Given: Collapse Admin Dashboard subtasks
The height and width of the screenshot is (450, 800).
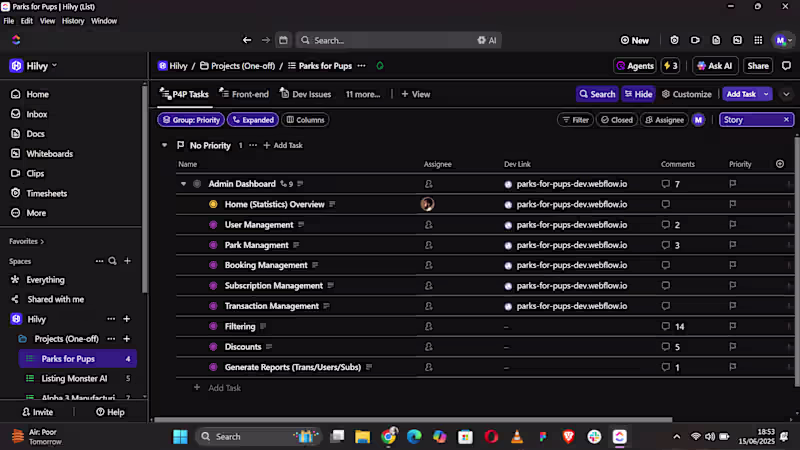Looking at the screenshot, I should click(183, 184).
